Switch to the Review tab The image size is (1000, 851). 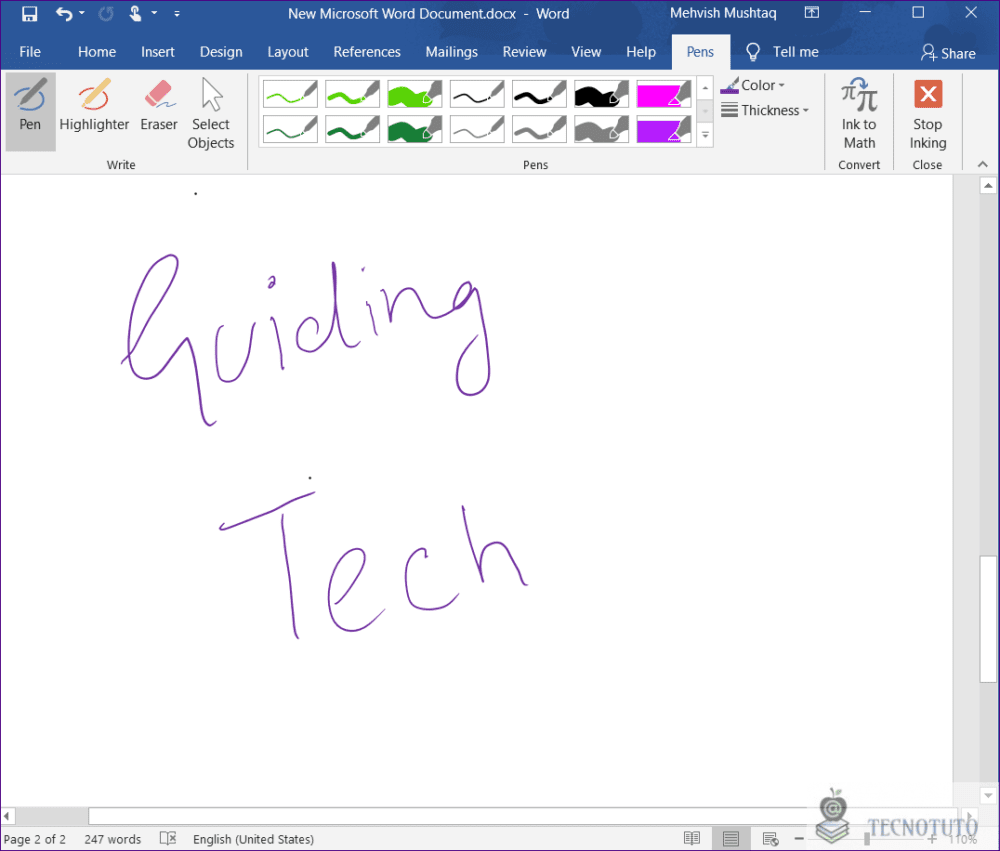(x=524, y=52)
